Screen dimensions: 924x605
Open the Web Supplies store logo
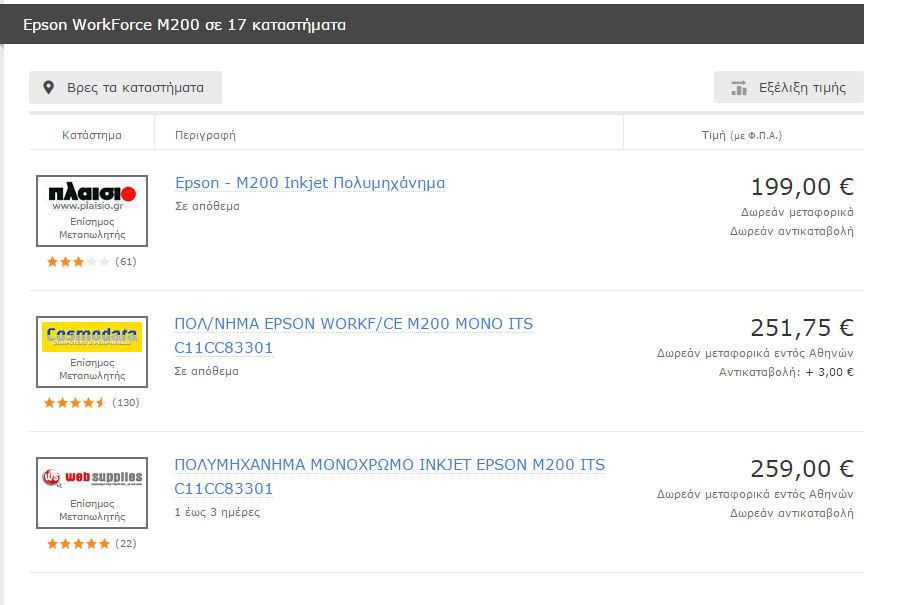(92, 492)
